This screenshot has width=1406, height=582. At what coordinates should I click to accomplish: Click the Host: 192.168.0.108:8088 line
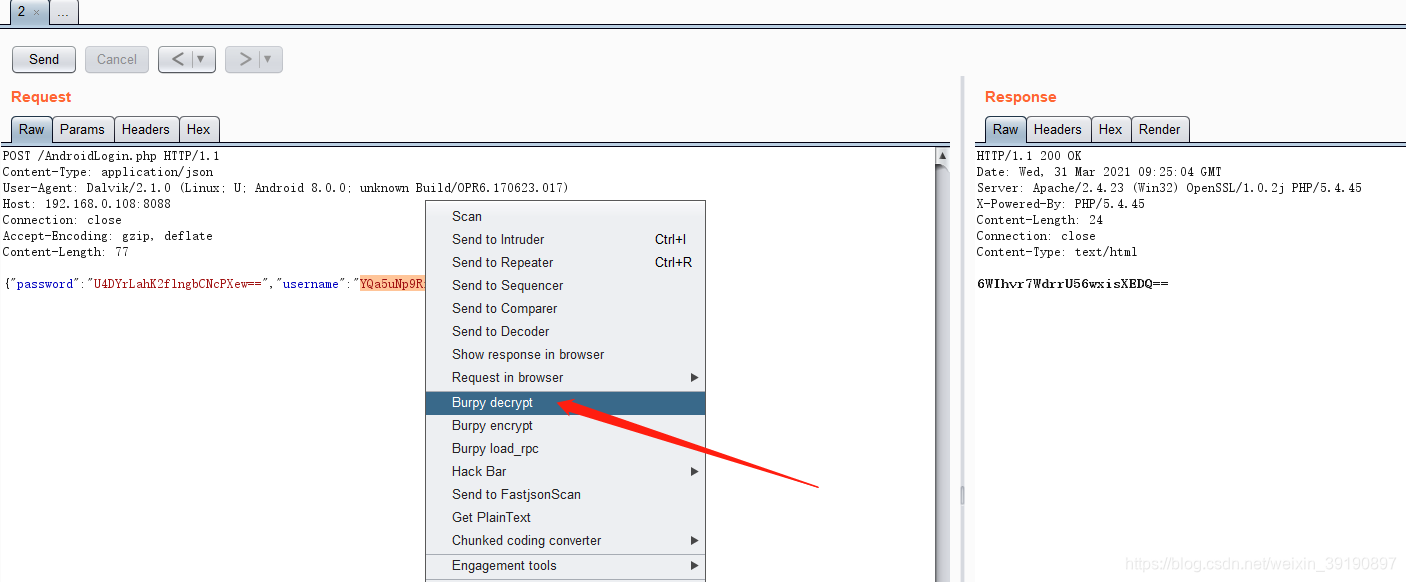pyautogui.click(x=86, y=204)
